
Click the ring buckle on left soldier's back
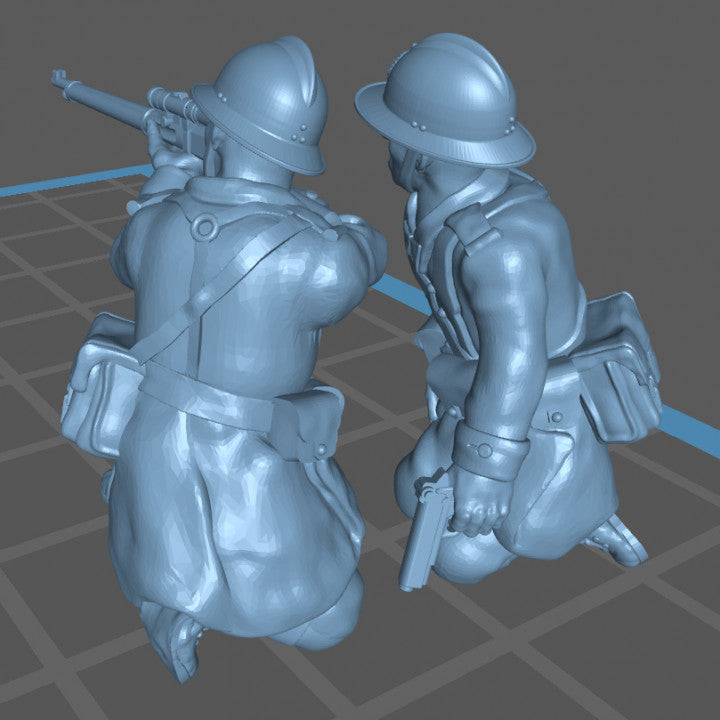click(x=205, y=227)
